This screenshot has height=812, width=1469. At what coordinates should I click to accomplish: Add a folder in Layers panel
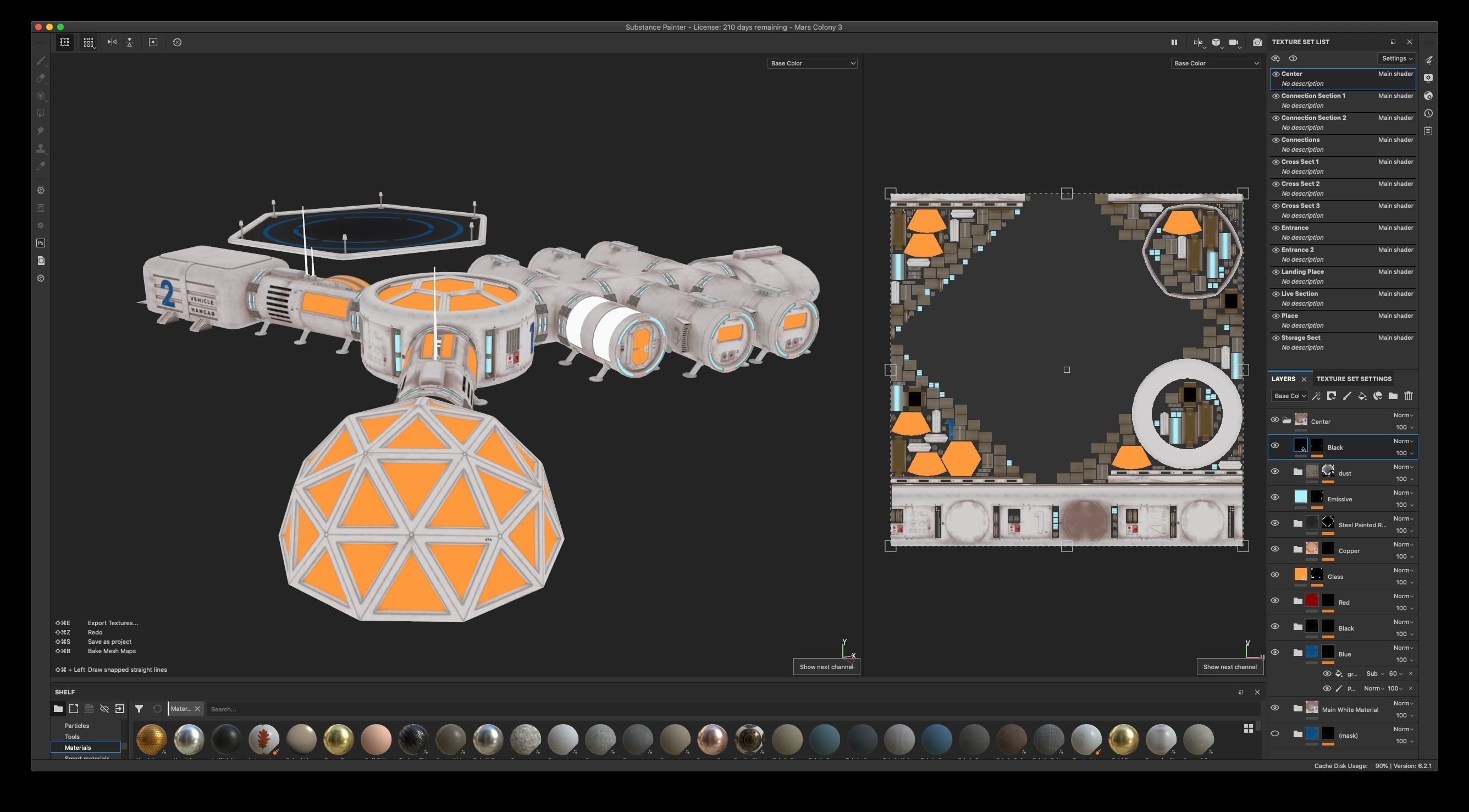click(x=1393, y=396)
